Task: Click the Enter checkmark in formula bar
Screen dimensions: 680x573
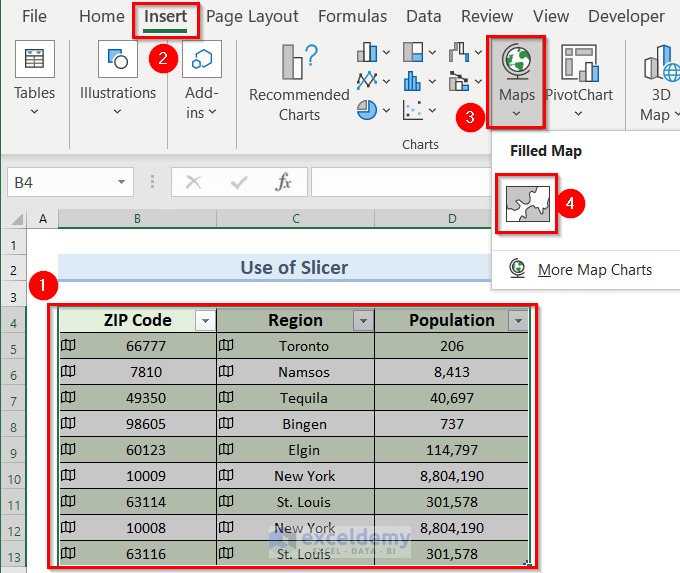Action: pyautogui.click(x=239, y=183)
